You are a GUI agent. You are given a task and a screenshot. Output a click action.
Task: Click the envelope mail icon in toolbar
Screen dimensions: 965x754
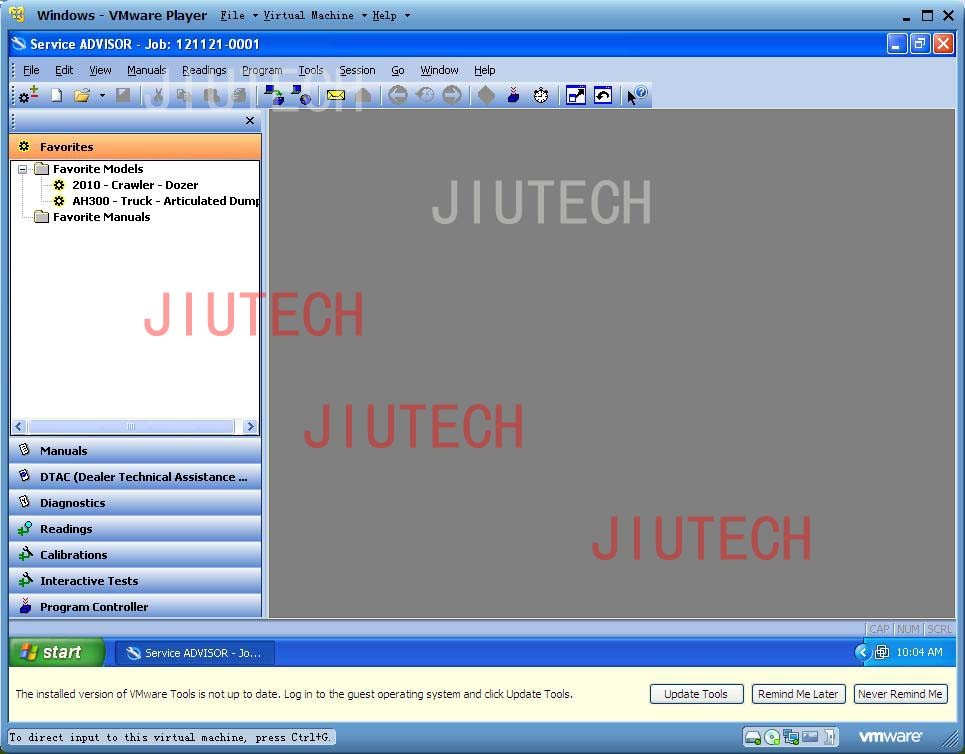(335, 95)
